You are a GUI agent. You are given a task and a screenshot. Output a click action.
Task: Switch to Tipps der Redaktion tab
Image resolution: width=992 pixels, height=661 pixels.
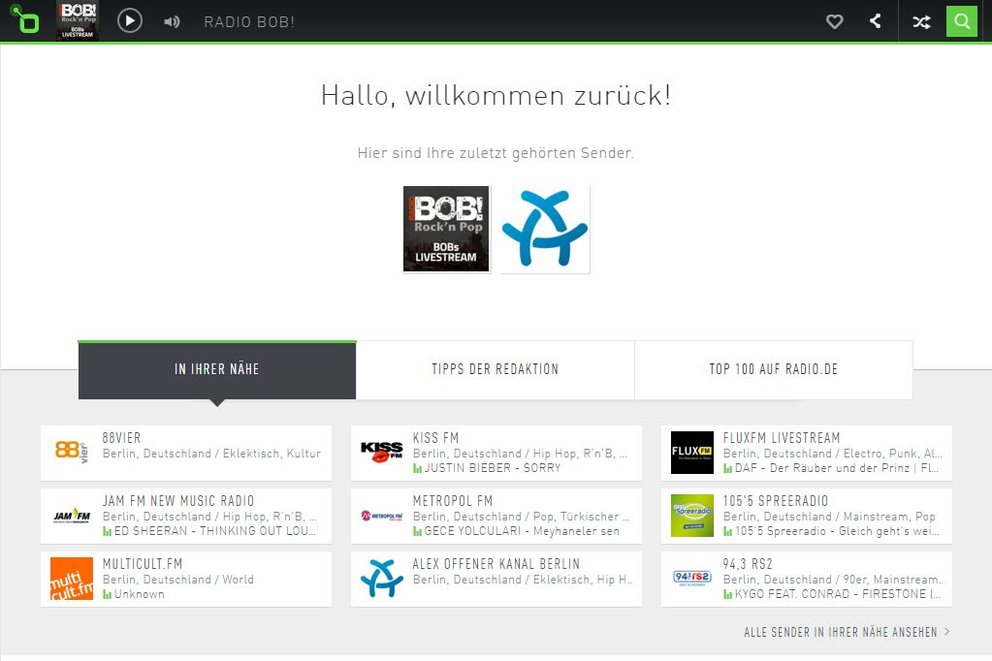tap(495, 370)
